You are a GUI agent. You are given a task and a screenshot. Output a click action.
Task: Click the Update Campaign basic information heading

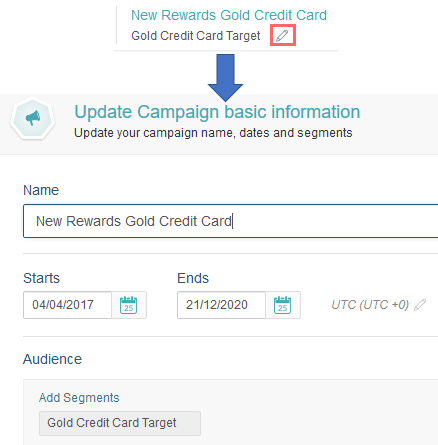point(217,112)
